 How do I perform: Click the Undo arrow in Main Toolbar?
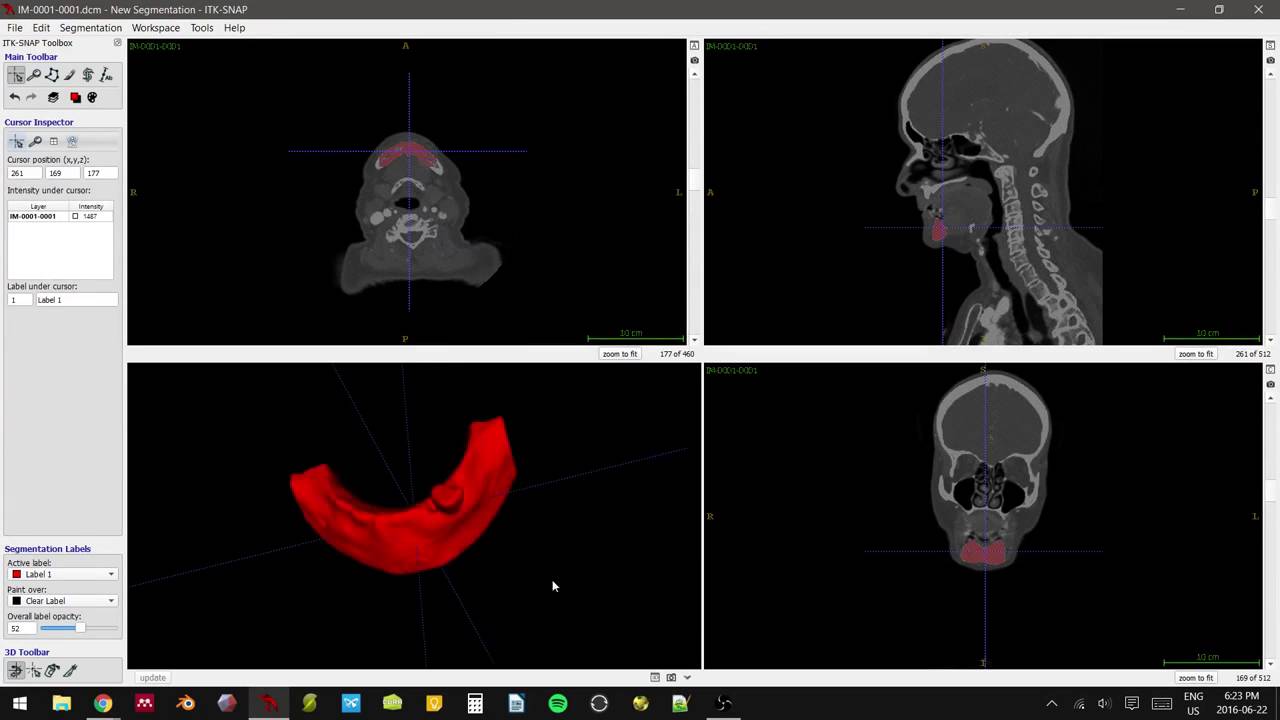tap(15, 97)
